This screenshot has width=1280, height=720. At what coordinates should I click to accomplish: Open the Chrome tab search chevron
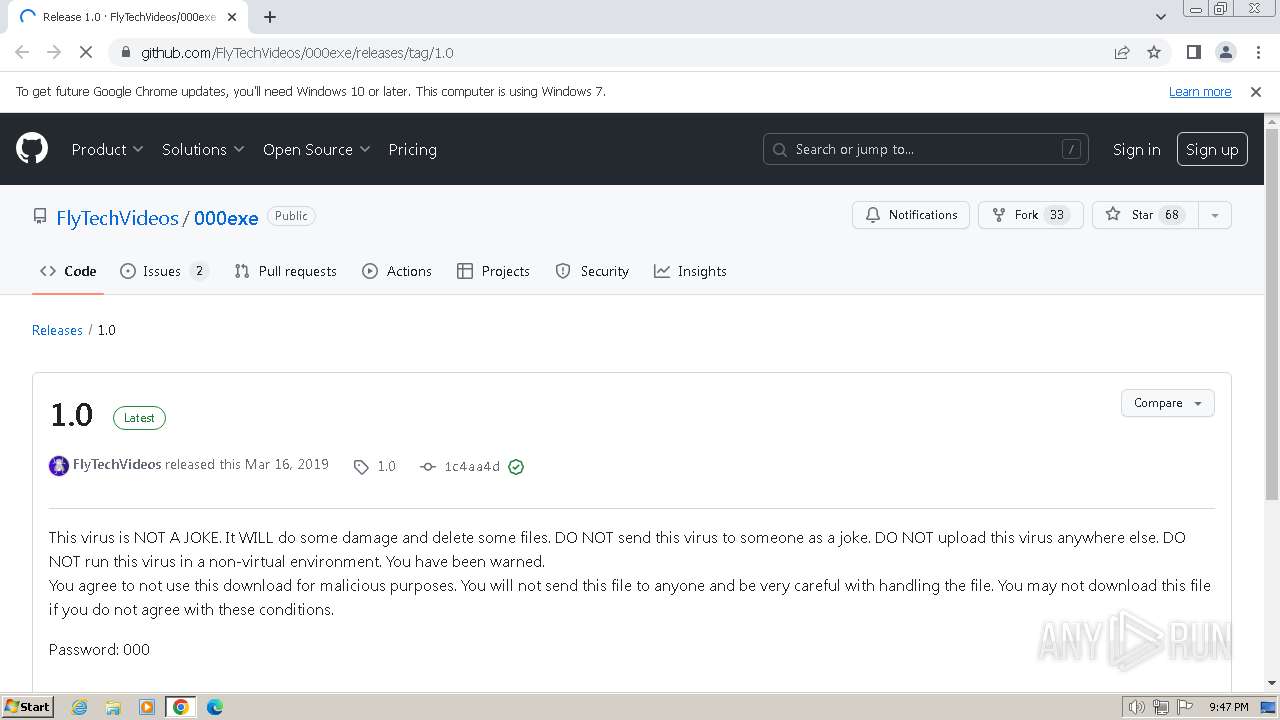coord(1160,17)
